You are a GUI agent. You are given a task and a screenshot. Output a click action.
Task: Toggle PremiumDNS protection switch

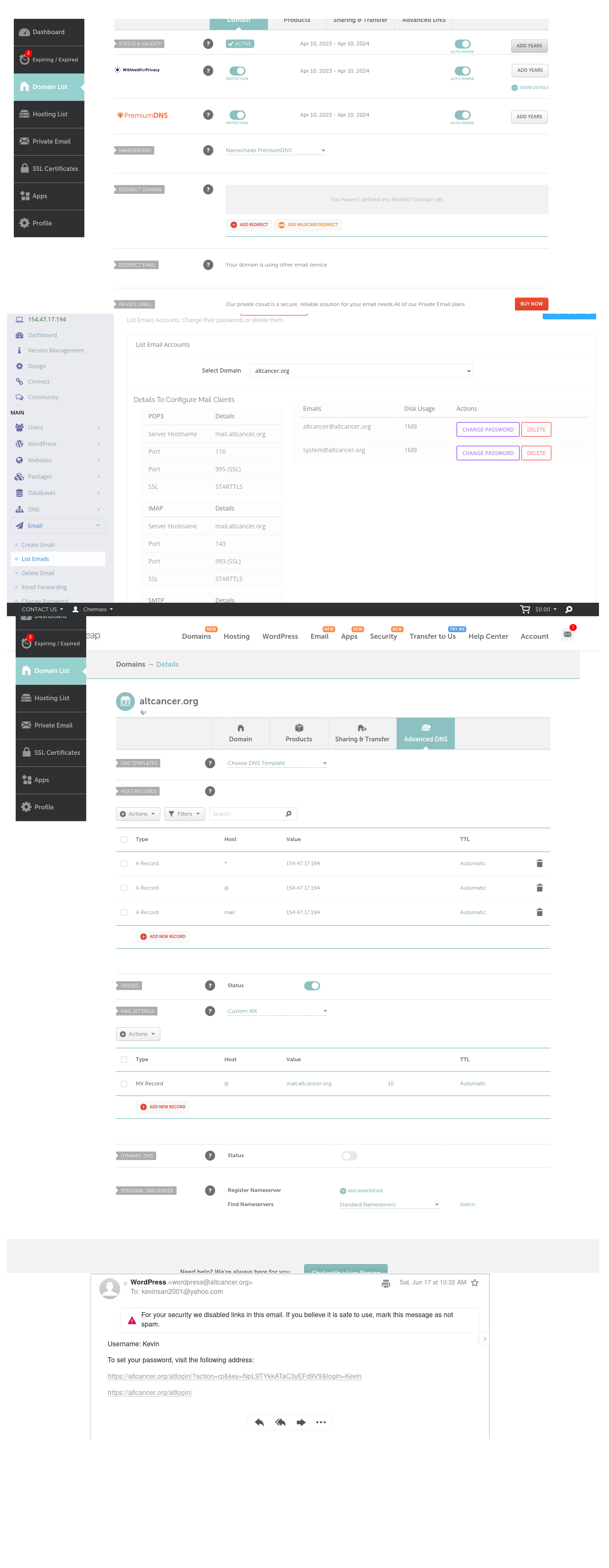237,115
